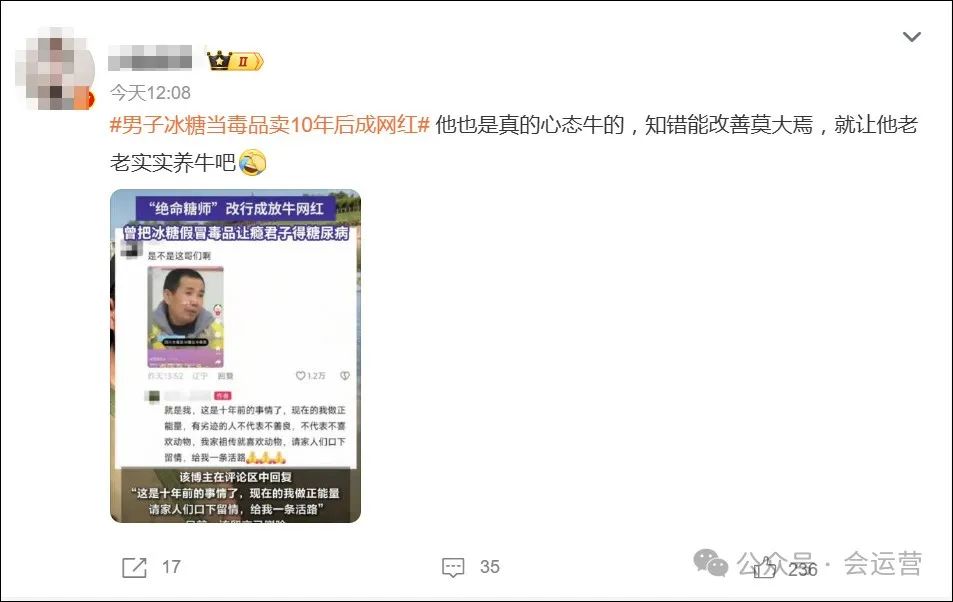Click the like count 236

click(802, 569)
